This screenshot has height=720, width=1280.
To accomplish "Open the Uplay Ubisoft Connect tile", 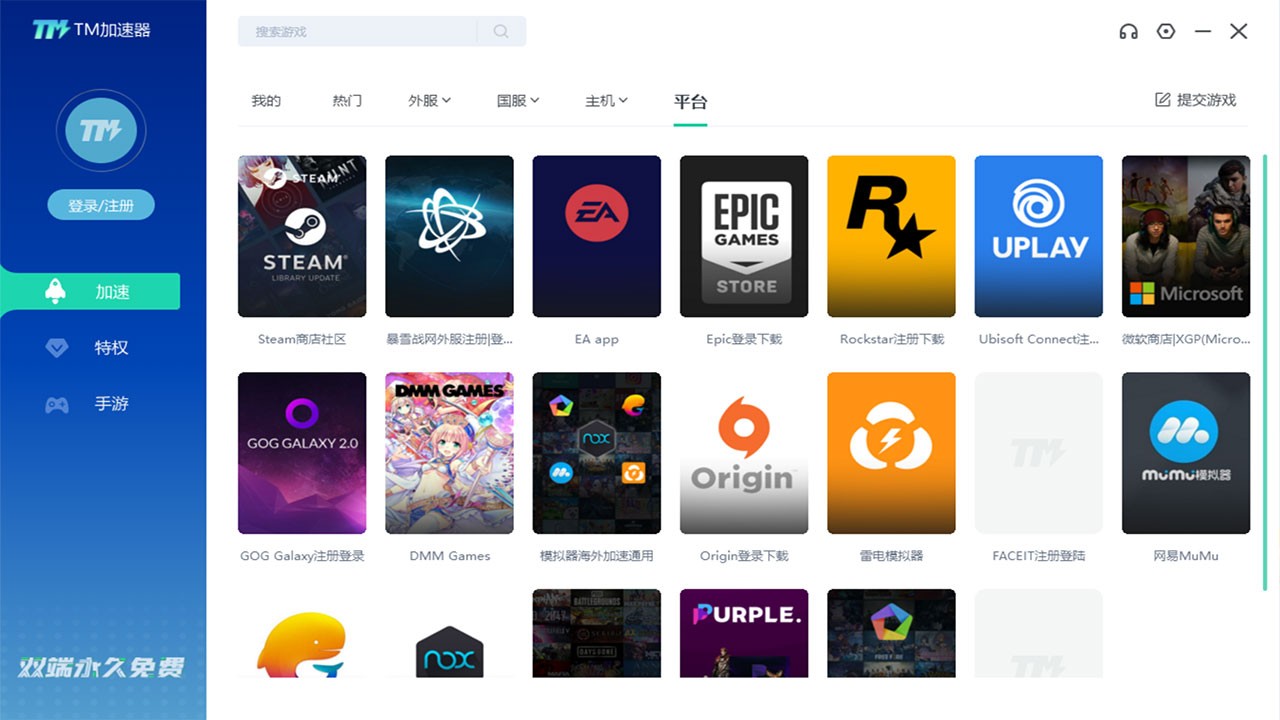I will [x=1039, y=236].
